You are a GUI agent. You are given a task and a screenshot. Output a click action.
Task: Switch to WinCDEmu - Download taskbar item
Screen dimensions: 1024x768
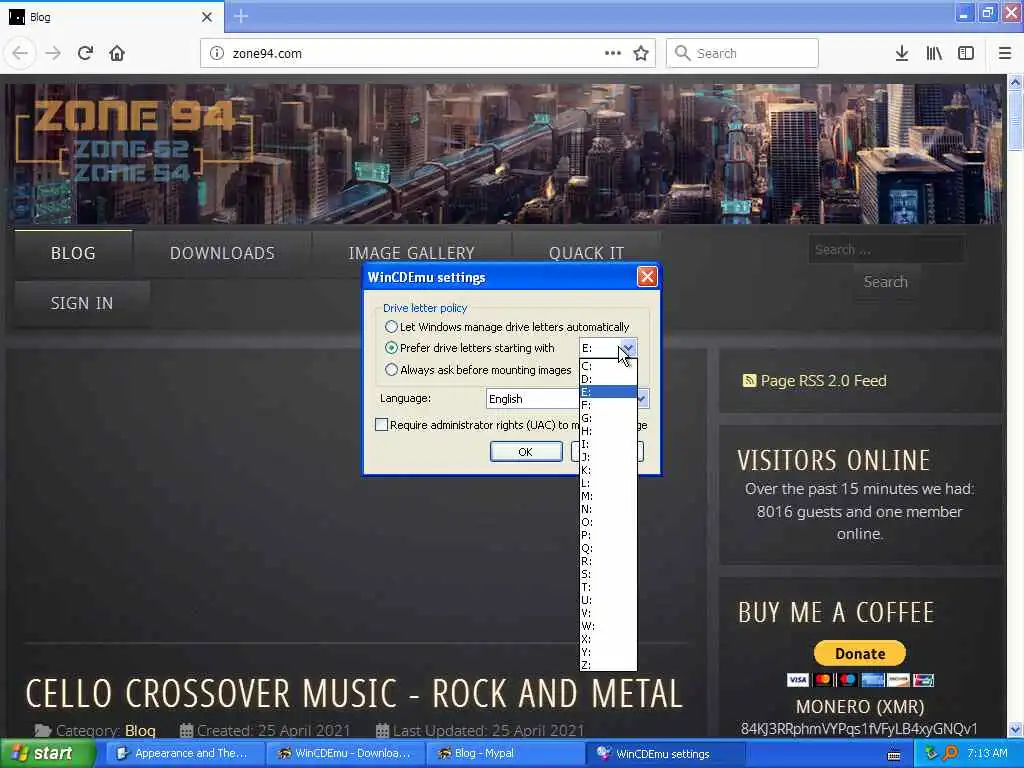click(345, 753)
